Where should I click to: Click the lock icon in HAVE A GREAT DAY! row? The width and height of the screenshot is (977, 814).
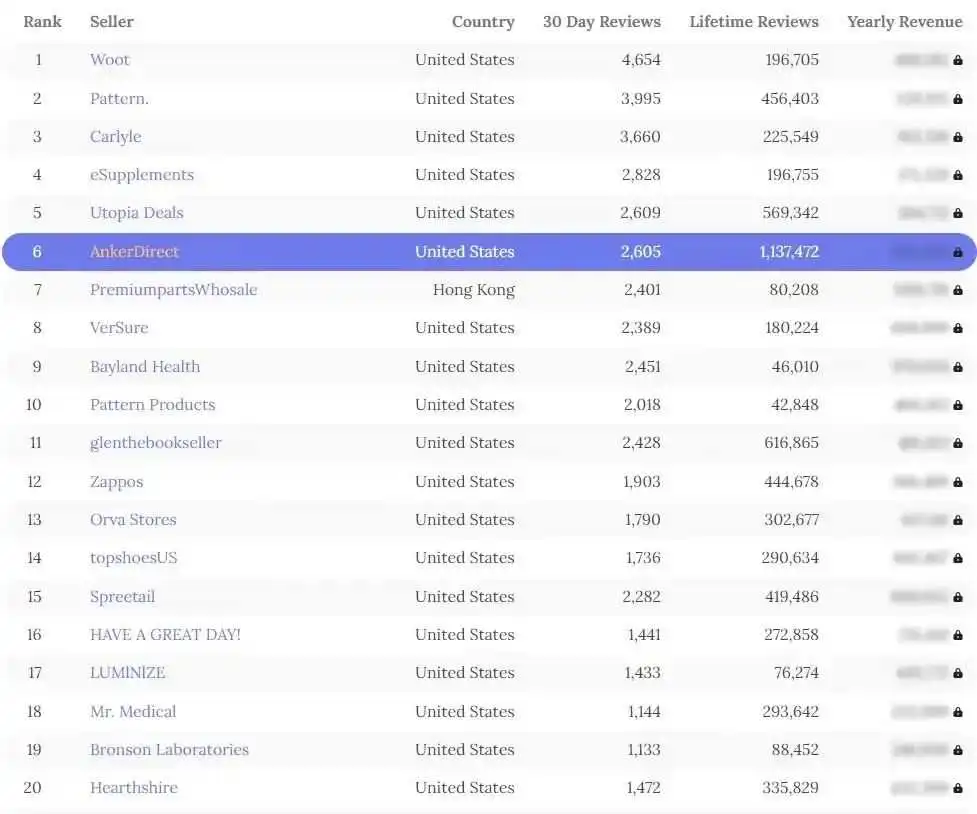(x=958, y=634)
